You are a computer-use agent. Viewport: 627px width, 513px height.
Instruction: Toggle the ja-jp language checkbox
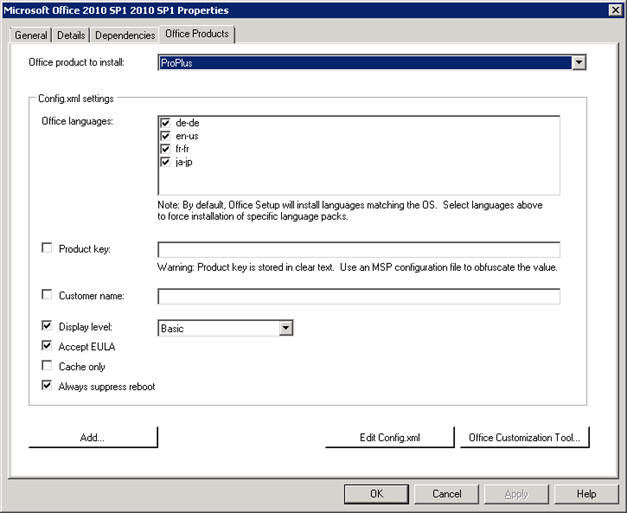pos(165,162)
